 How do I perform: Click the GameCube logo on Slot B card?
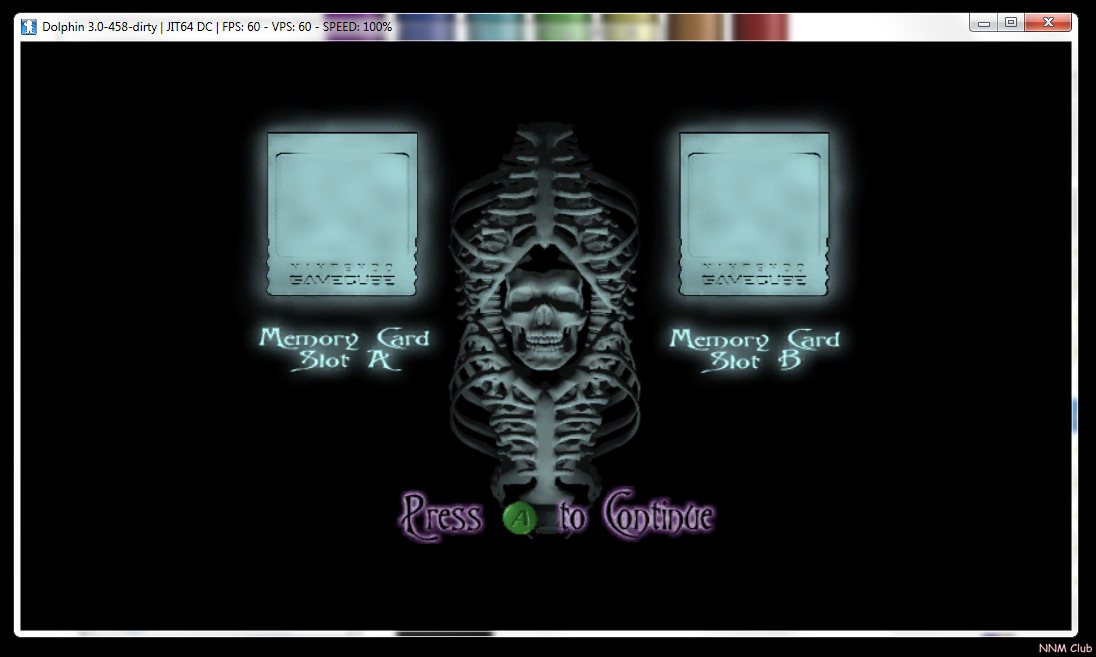pyautogui.click(x=754, y=277)
